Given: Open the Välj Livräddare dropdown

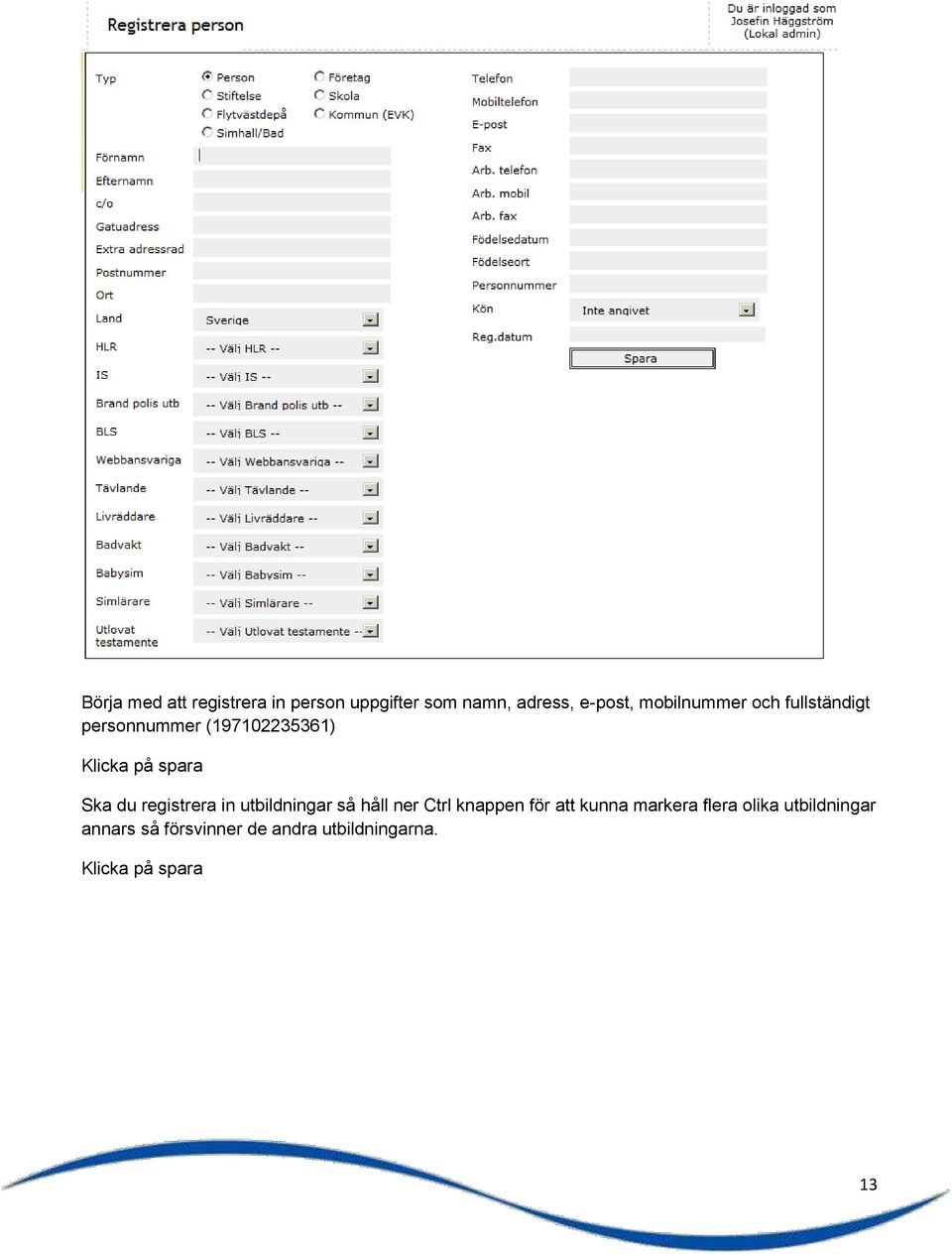Looking at the screenshot, I should [x=289, y=518].
